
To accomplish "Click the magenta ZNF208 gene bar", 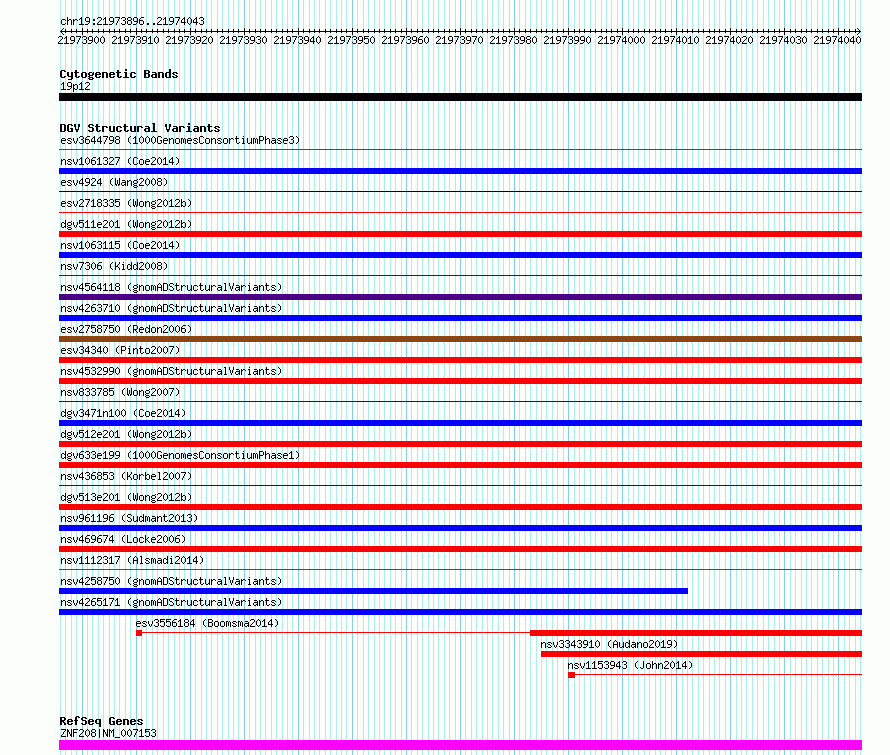I will (460, 745).
